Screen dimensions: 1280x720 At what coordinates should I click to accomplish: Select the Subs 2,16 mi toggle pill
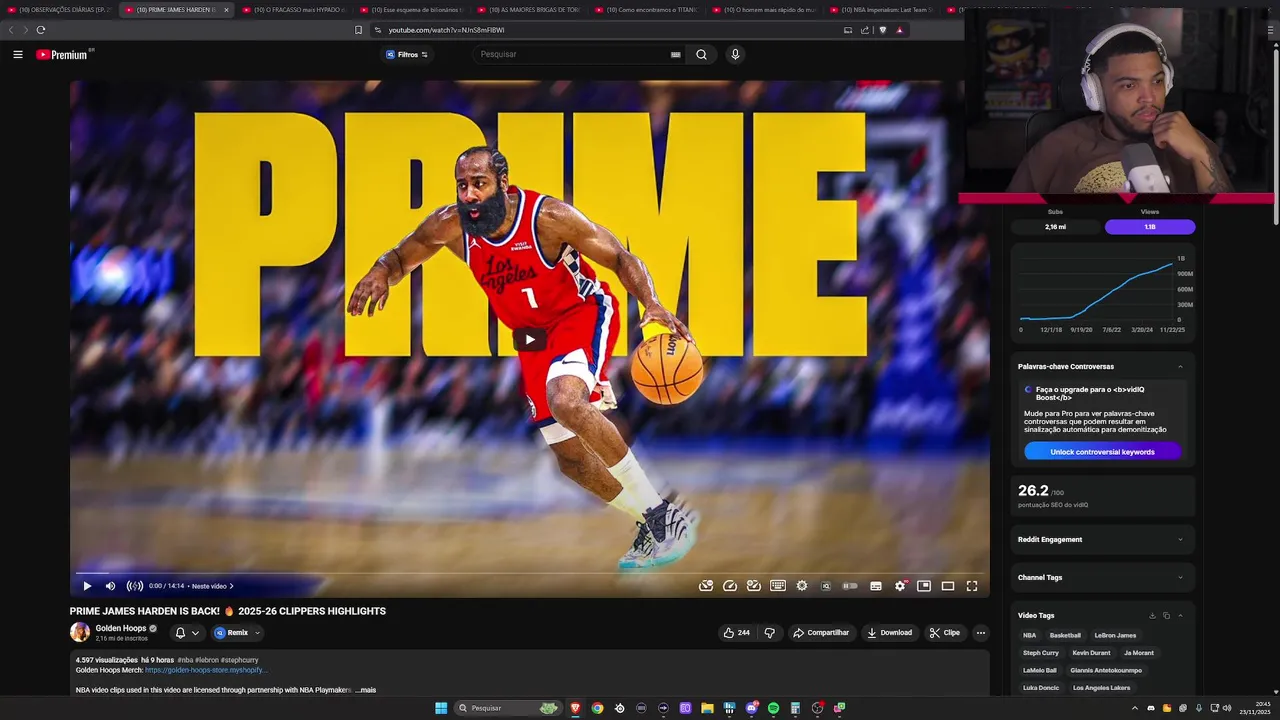pos(1055,227)
